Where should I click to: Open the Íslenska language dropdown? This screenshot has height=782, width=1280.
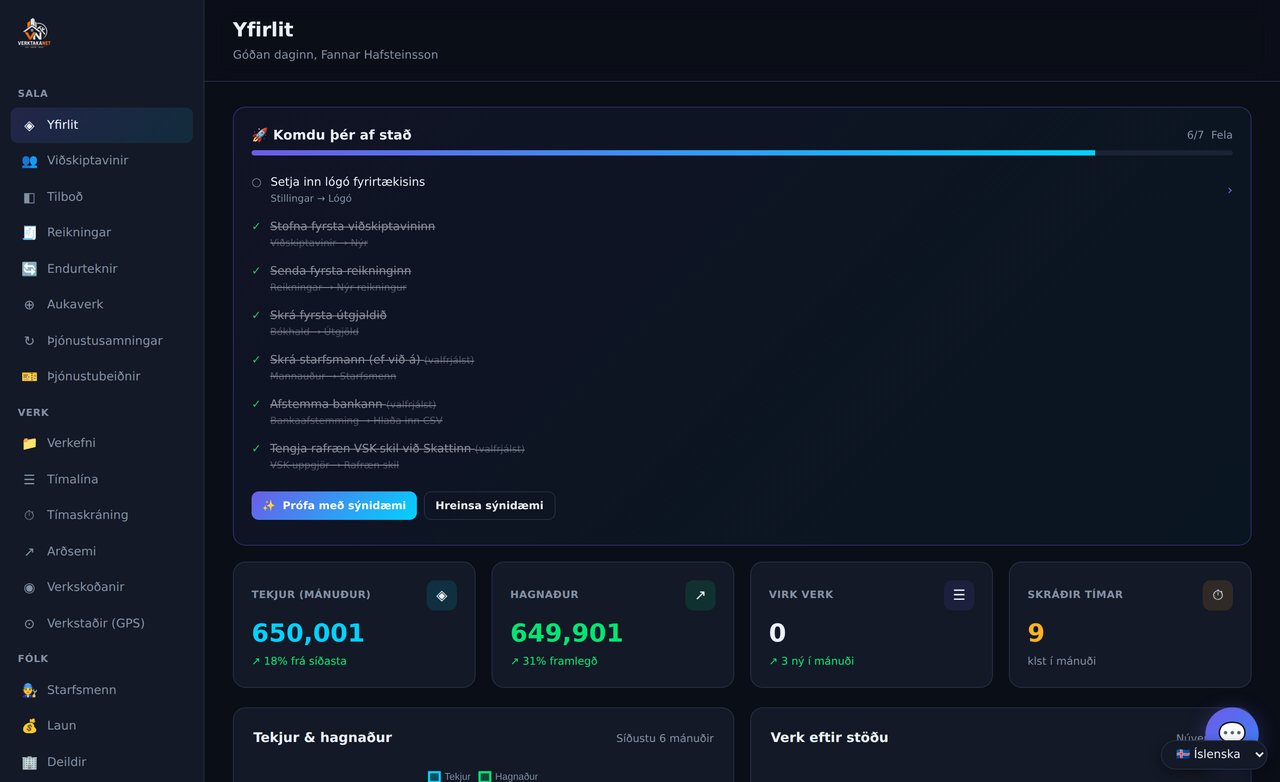(x=1214, y=754)
